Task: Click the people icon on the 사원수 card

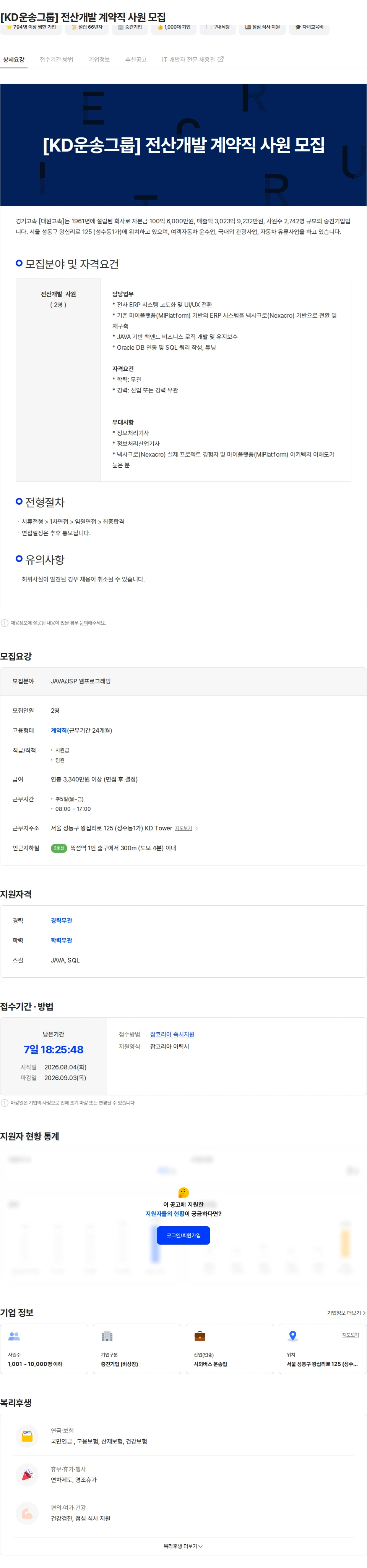Action: (x=14, y=1336)
